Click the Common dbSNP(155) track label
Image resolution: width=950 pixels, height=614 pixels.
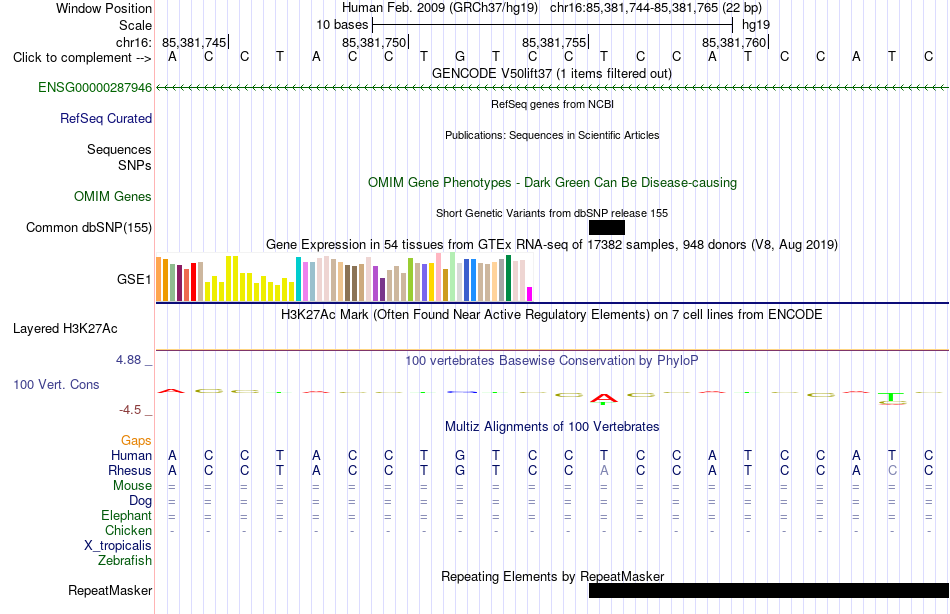coord(88,227)
